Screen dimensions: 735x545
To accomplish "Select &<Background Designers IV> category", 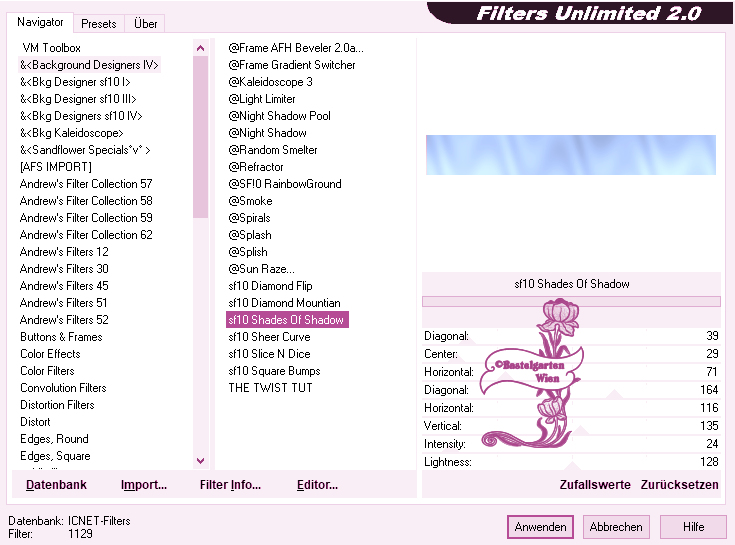I will point(89,65).
